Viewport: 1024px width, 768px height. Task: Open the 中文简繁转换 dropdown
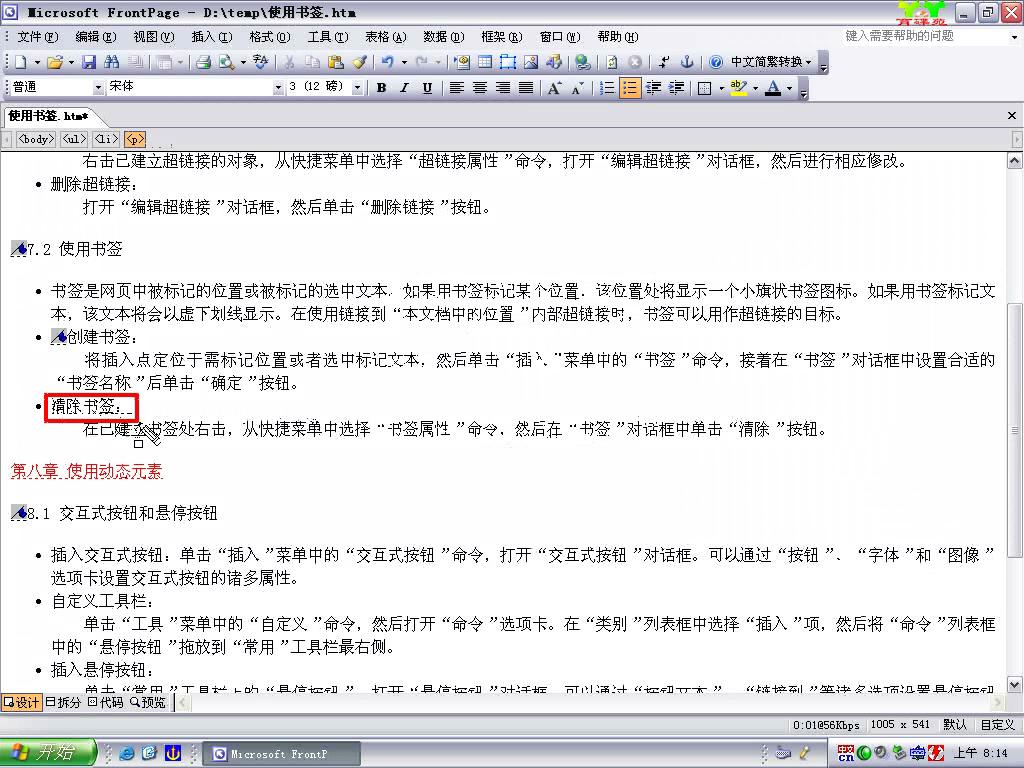click(771, 62)
